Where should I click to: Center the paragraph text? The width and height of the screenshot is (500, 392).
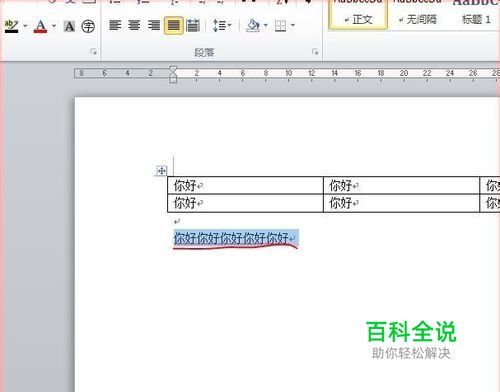click(x=134, y=25)
